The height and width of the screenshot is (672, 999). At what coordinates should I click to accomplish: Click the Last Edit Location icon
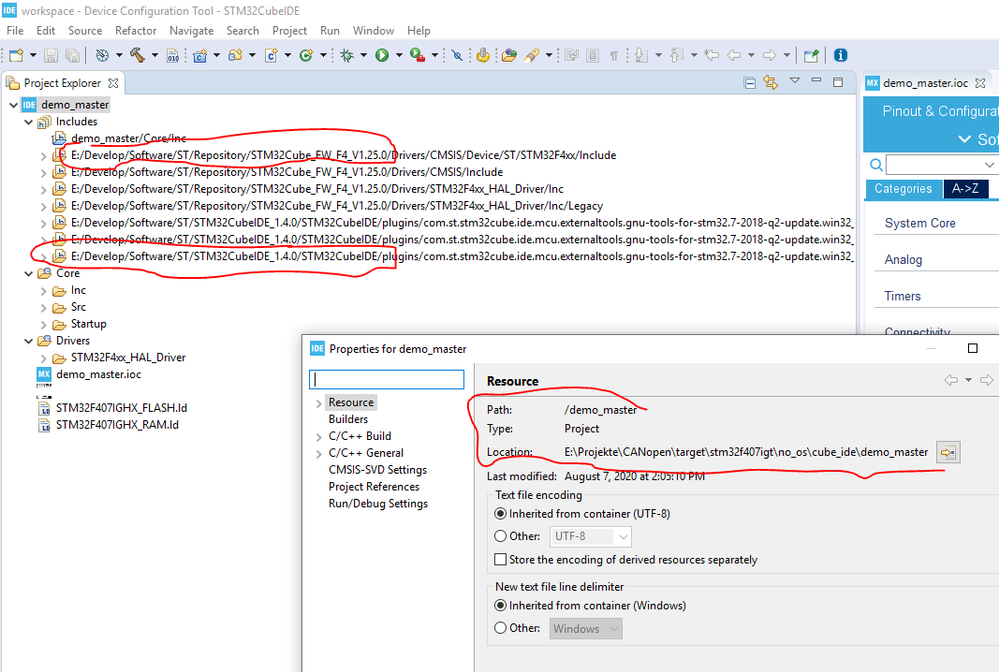pyautogui.click(x=712, y=55)
